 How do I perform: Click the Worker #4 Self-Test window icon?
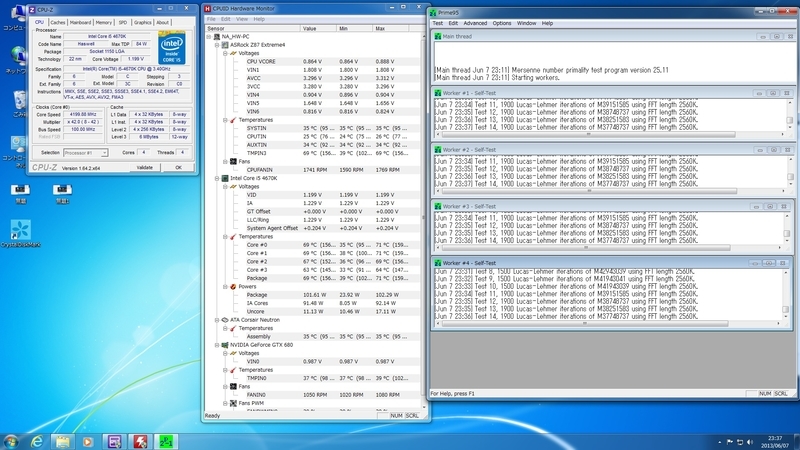pos(437,263)
